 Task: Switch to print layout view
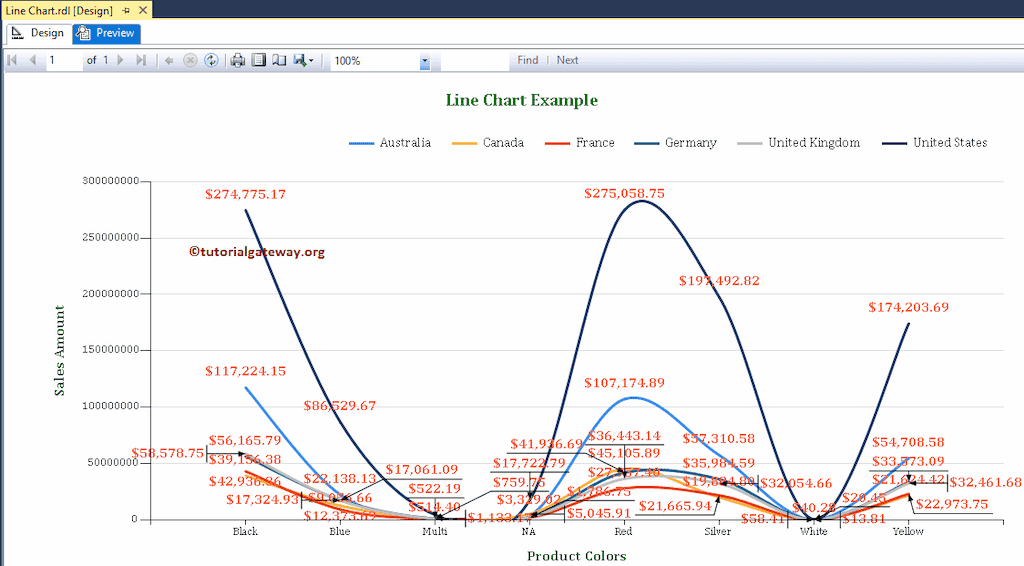pyautogui.click(x=259, y=61)
